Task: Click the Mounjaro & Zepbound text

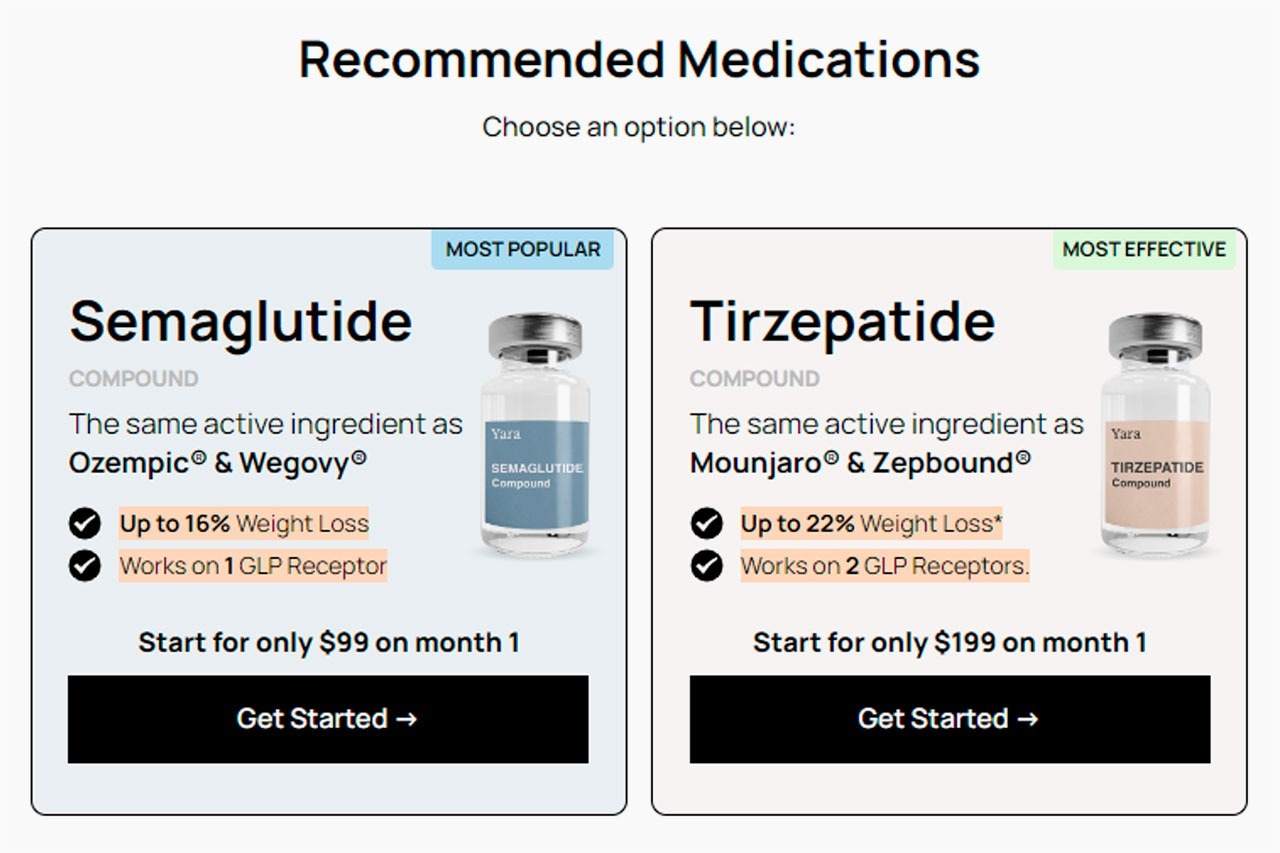Action: point(860,463)
